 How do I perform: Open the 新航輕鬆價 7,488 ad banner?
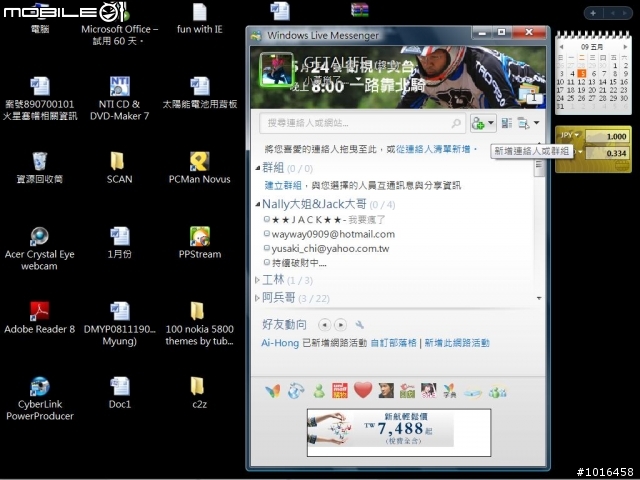pyautogui.click(x=399, y=433)
